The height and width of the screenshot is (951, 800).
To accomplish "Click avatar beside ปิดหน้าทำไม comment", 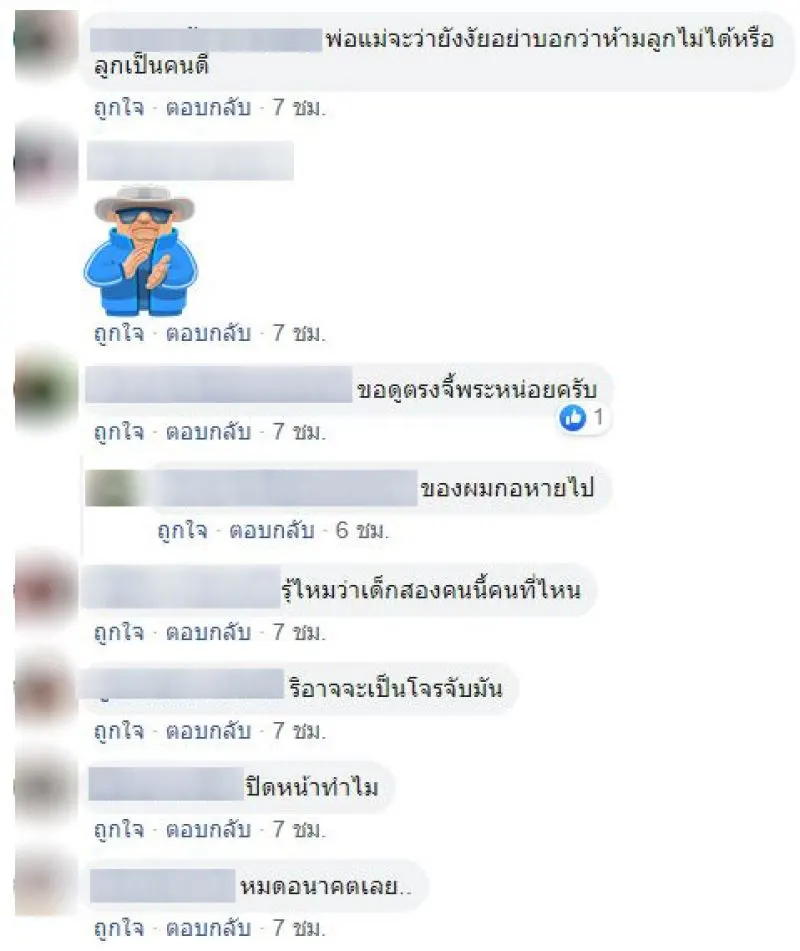I will [x=46, y=788].
